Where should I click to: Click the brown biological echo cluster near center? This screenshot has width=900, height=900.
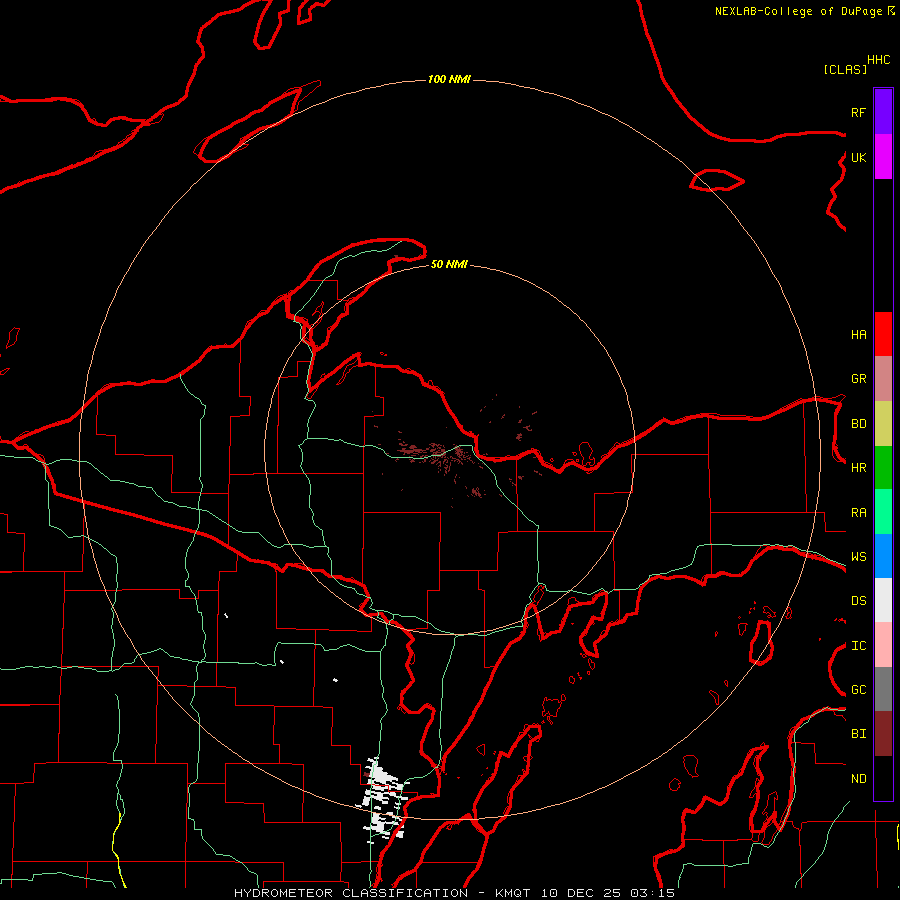tap(439, 455)
